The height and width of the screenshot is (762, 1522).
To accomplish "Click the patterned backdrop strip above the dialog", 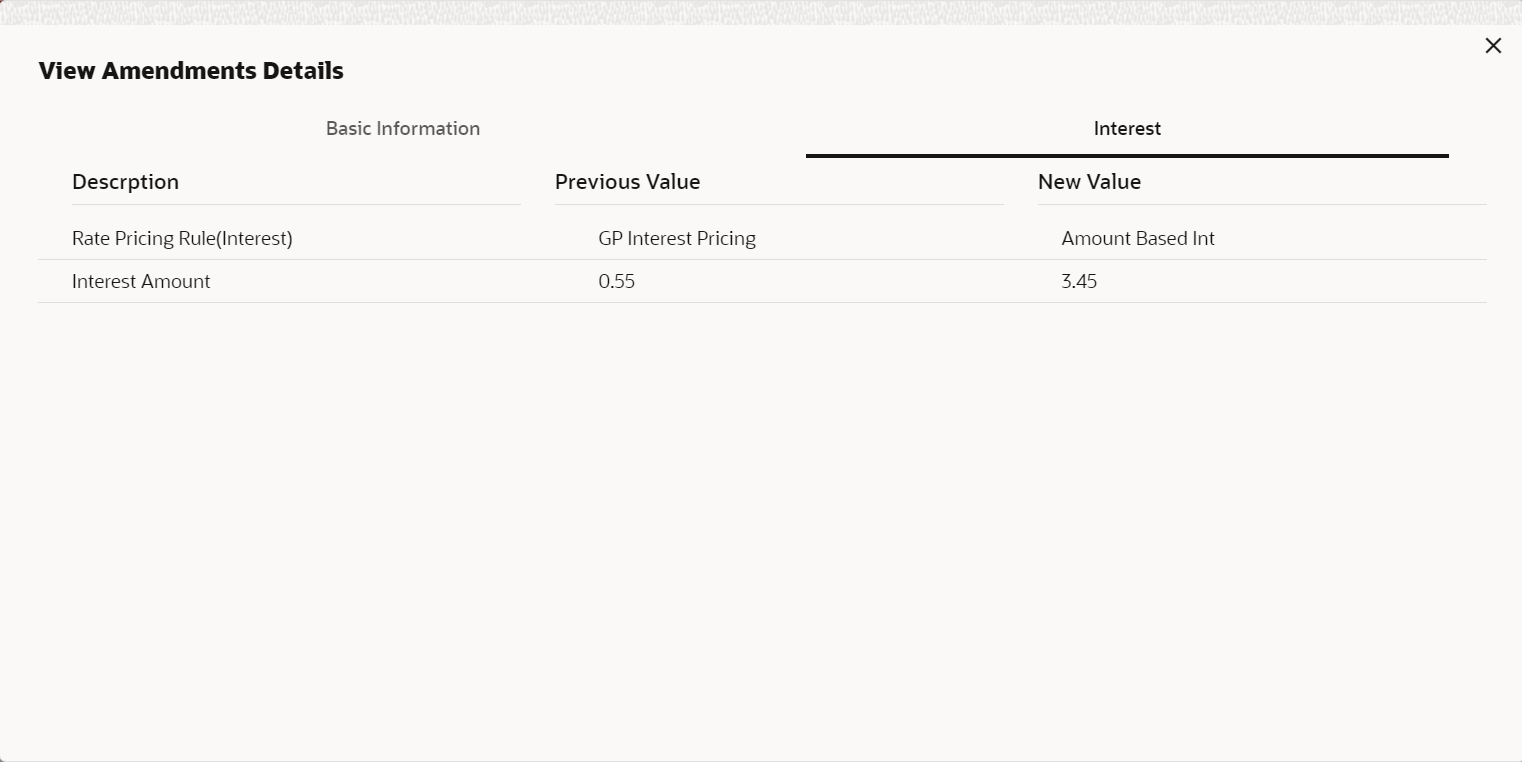I will point(760,11).
